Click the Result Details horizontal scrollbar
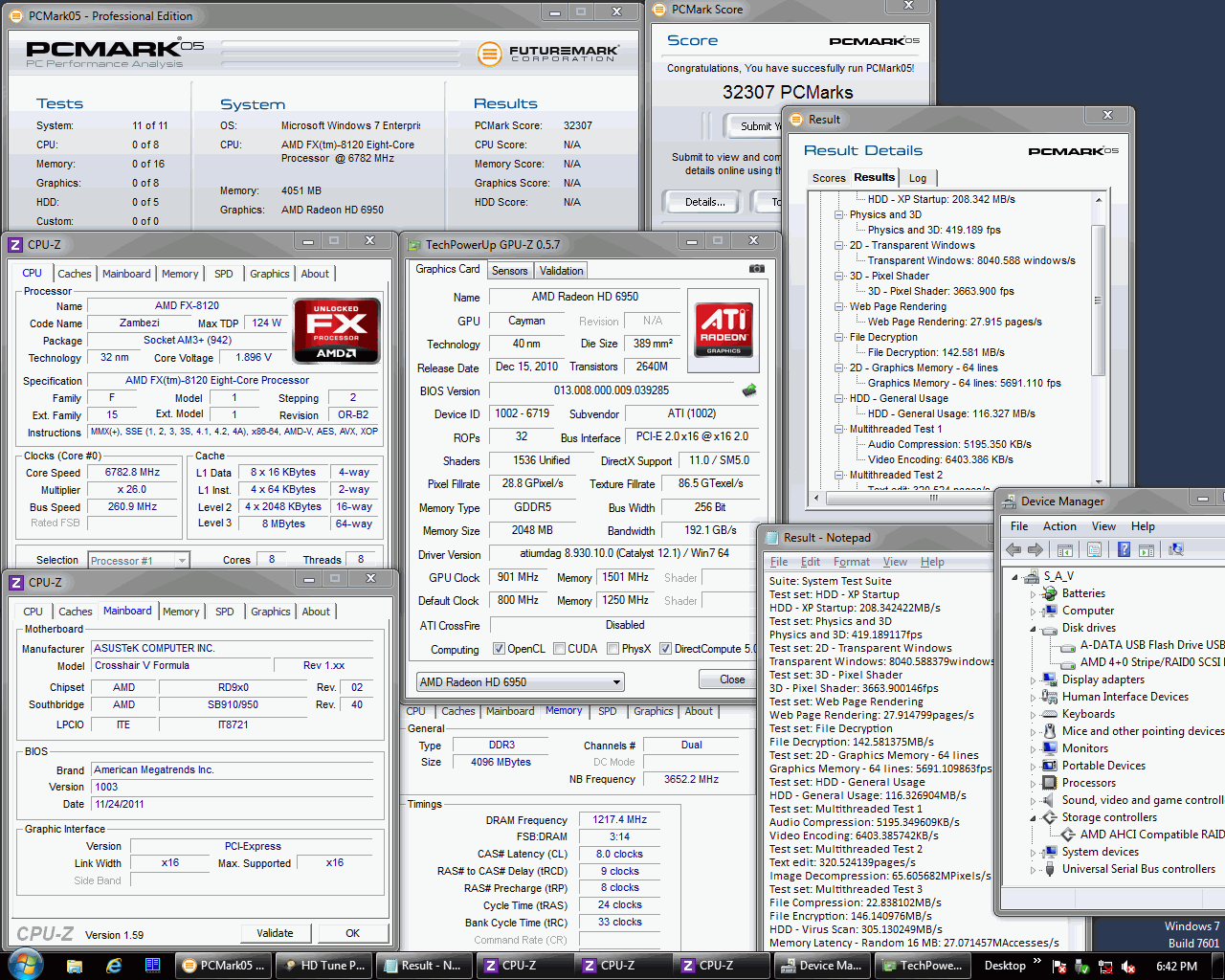Screen dimensions: 1225x980 click(x=951, y=498)
